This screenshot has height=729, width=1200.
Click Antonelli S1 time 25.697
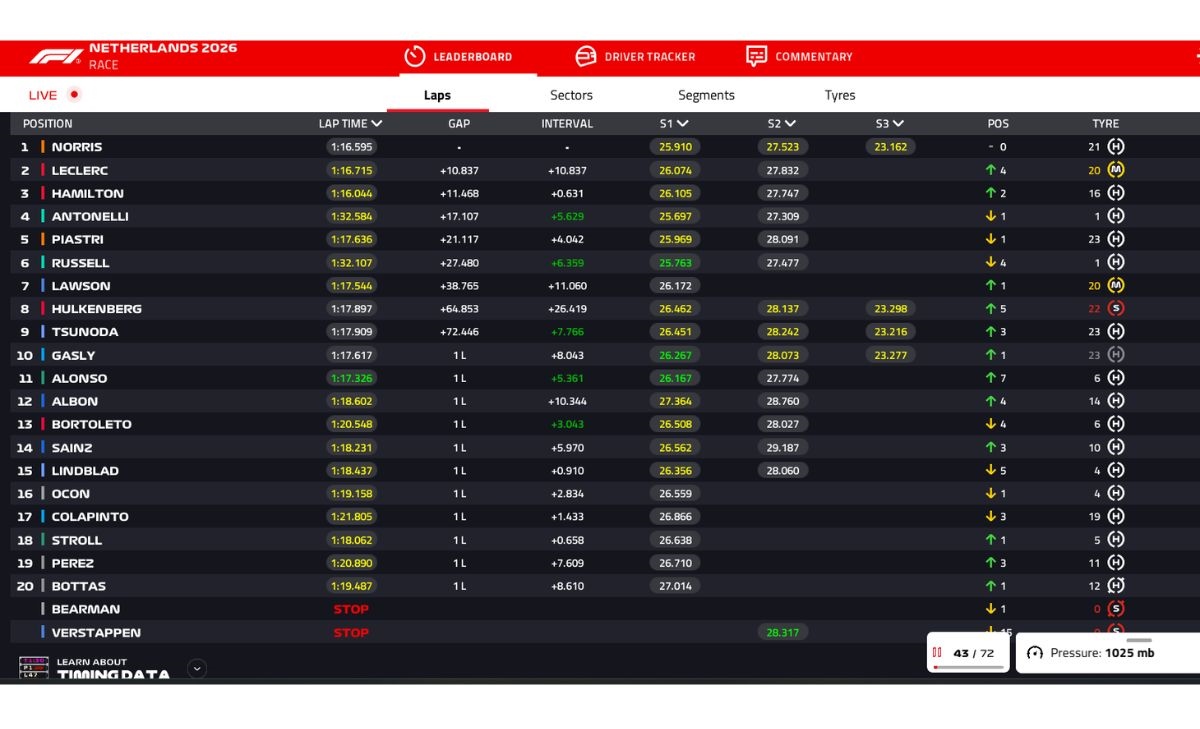675,216
